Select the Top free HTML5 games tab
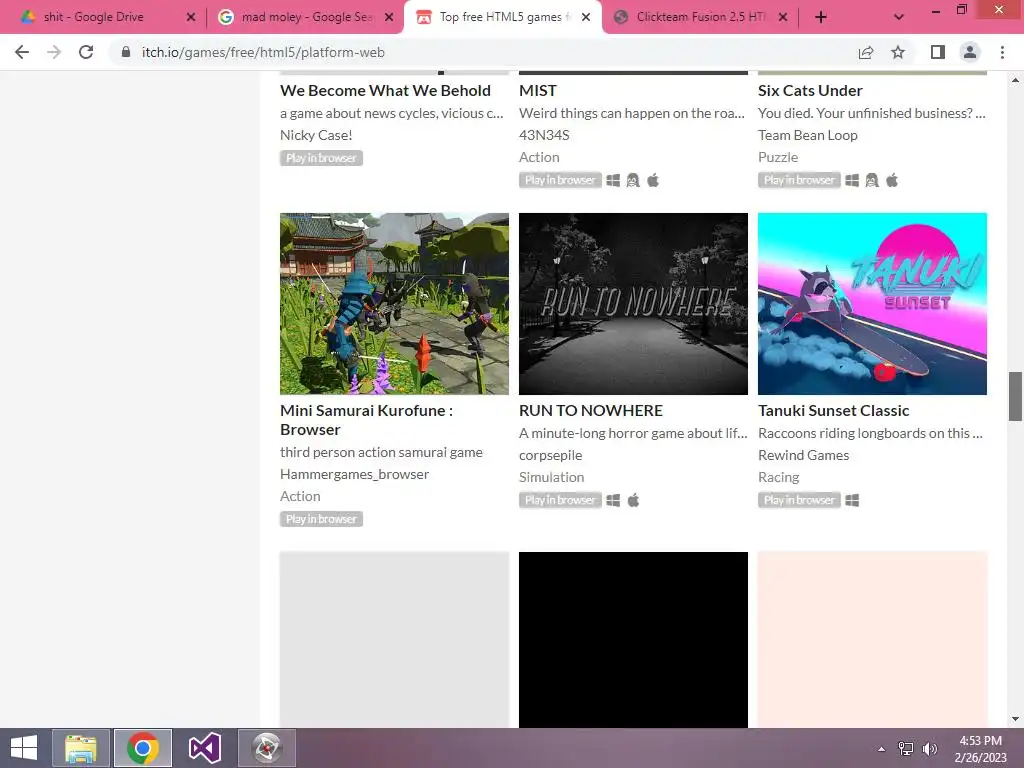This screenshot has height=768, width=1024. [500, 17]
